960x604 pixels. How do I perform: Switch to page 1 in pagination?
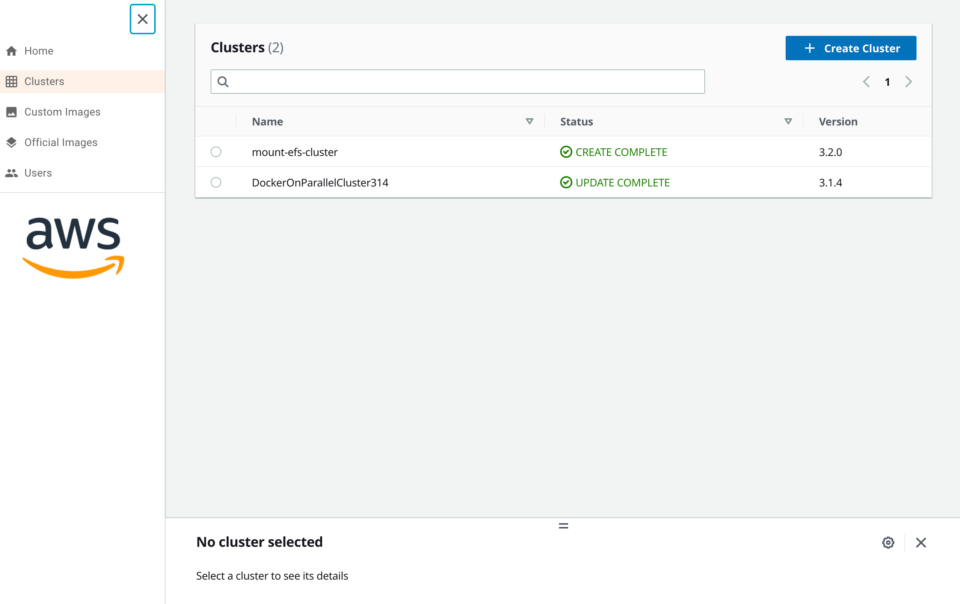pos(887,81)
